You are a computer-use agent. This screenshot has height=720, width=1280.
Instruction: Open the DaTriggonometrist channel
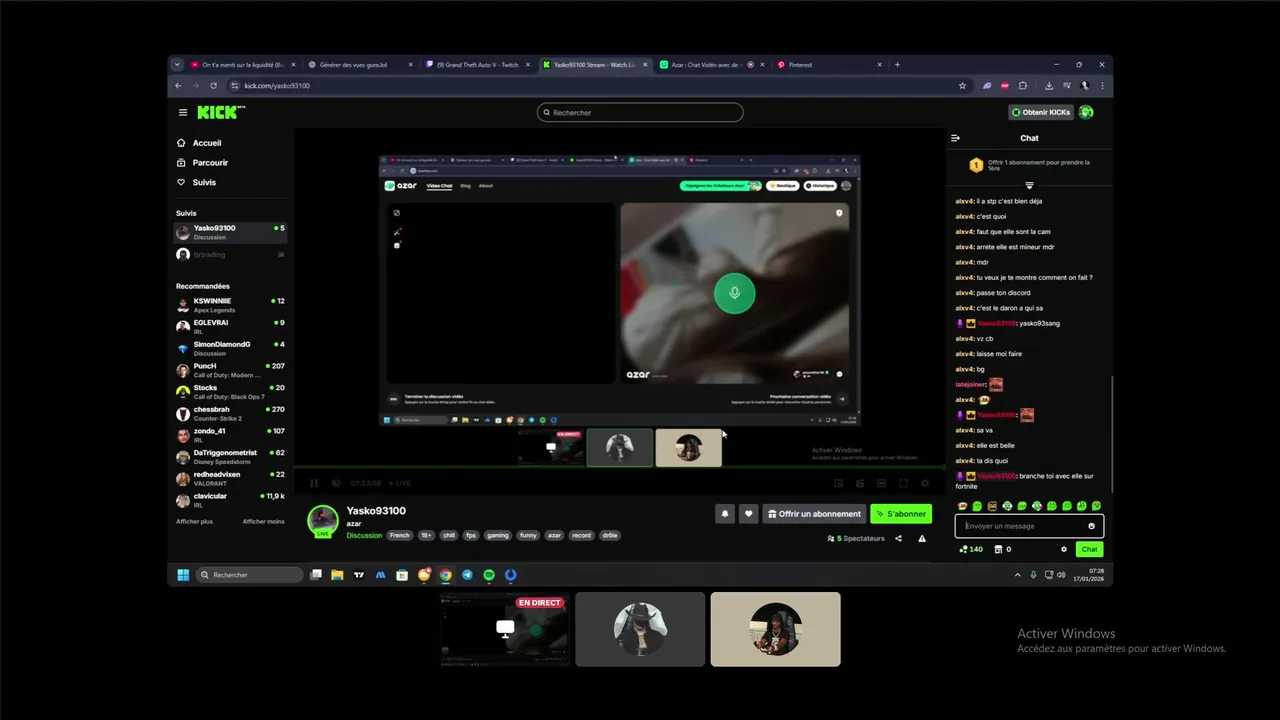point(230,457)
